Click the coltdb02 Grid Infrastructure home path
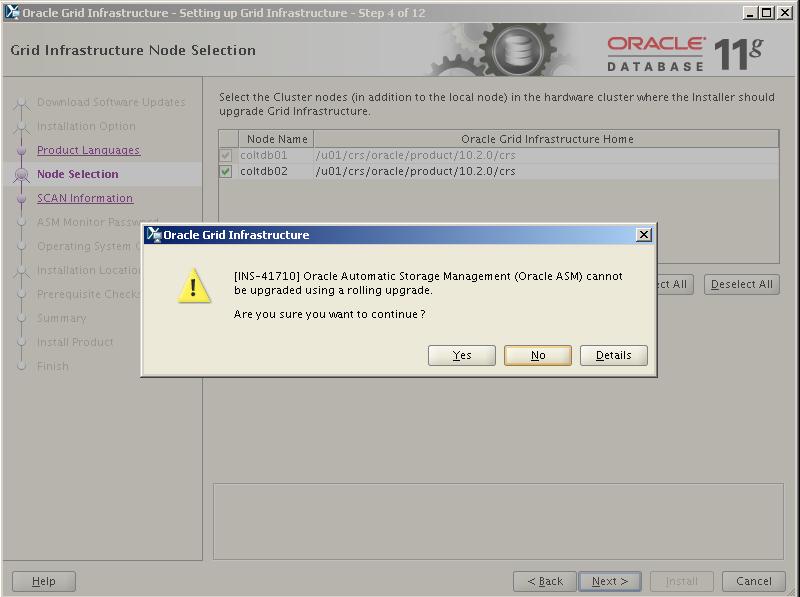The image size is (800, 597). point(415,171)
